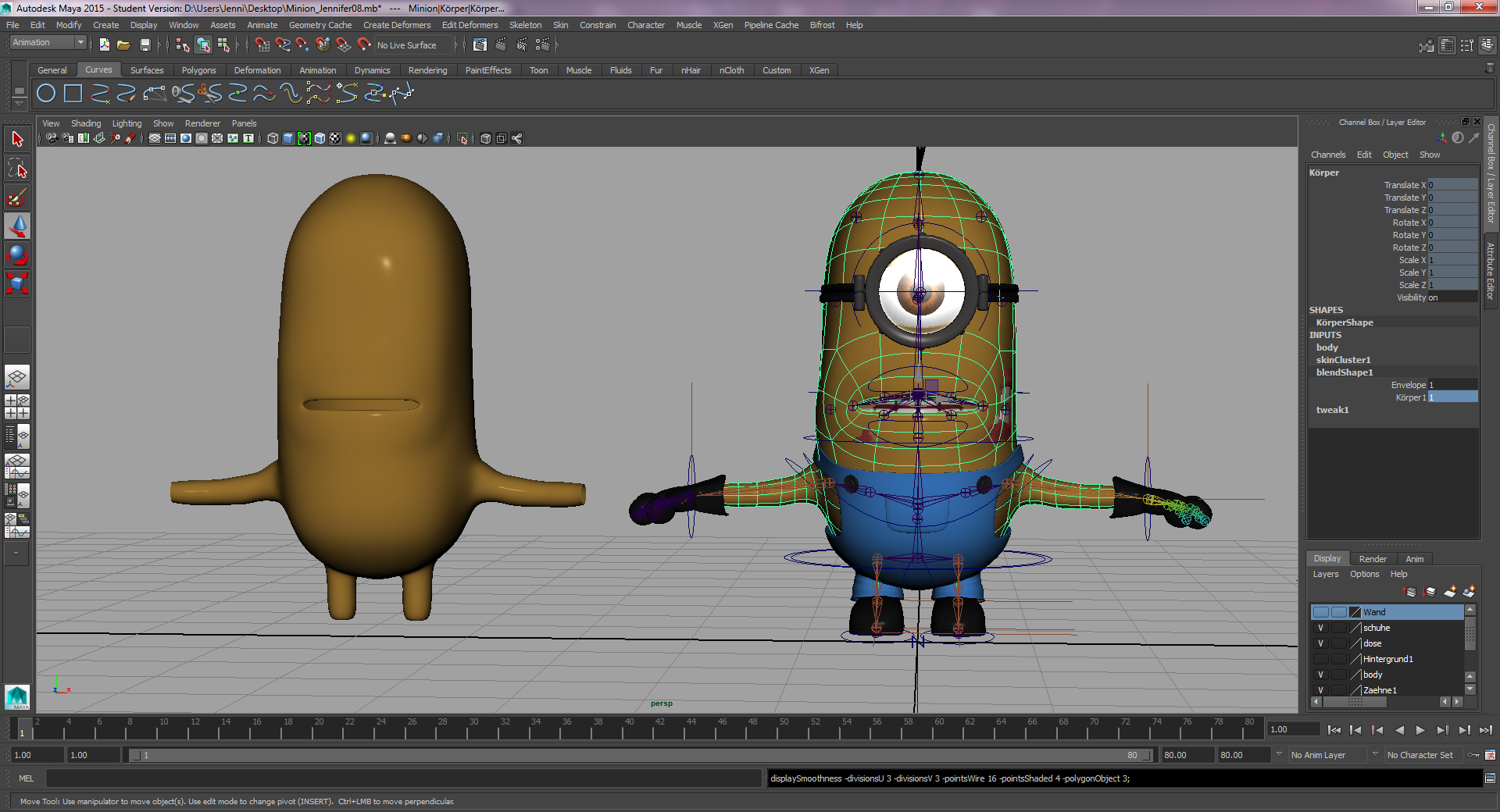This screenshot has width=1500, height=812.
Task: Open the Skeleton menu
Action: 525,25
